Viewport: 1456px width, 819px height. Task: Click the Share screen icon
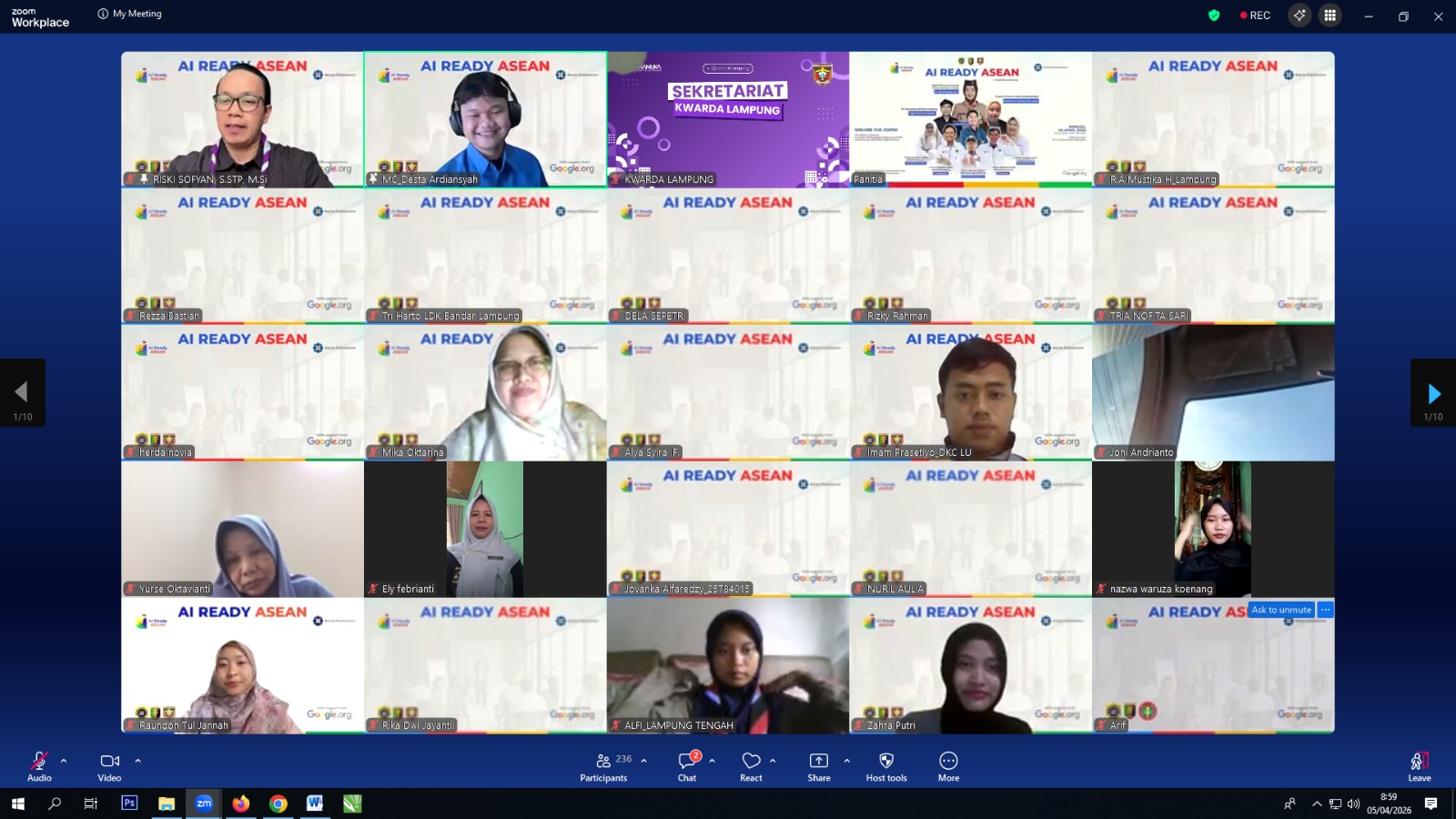coord(818,766)
